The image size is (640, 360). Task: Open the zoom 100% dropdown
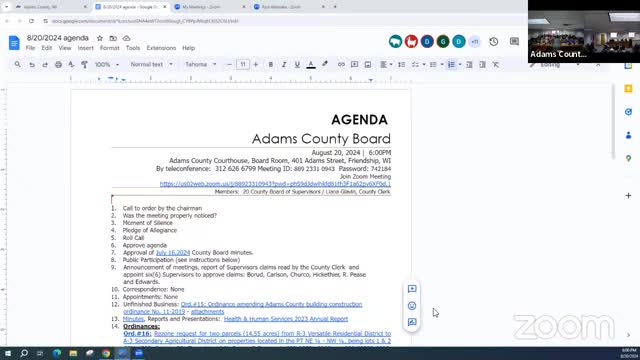coord(107,64)
